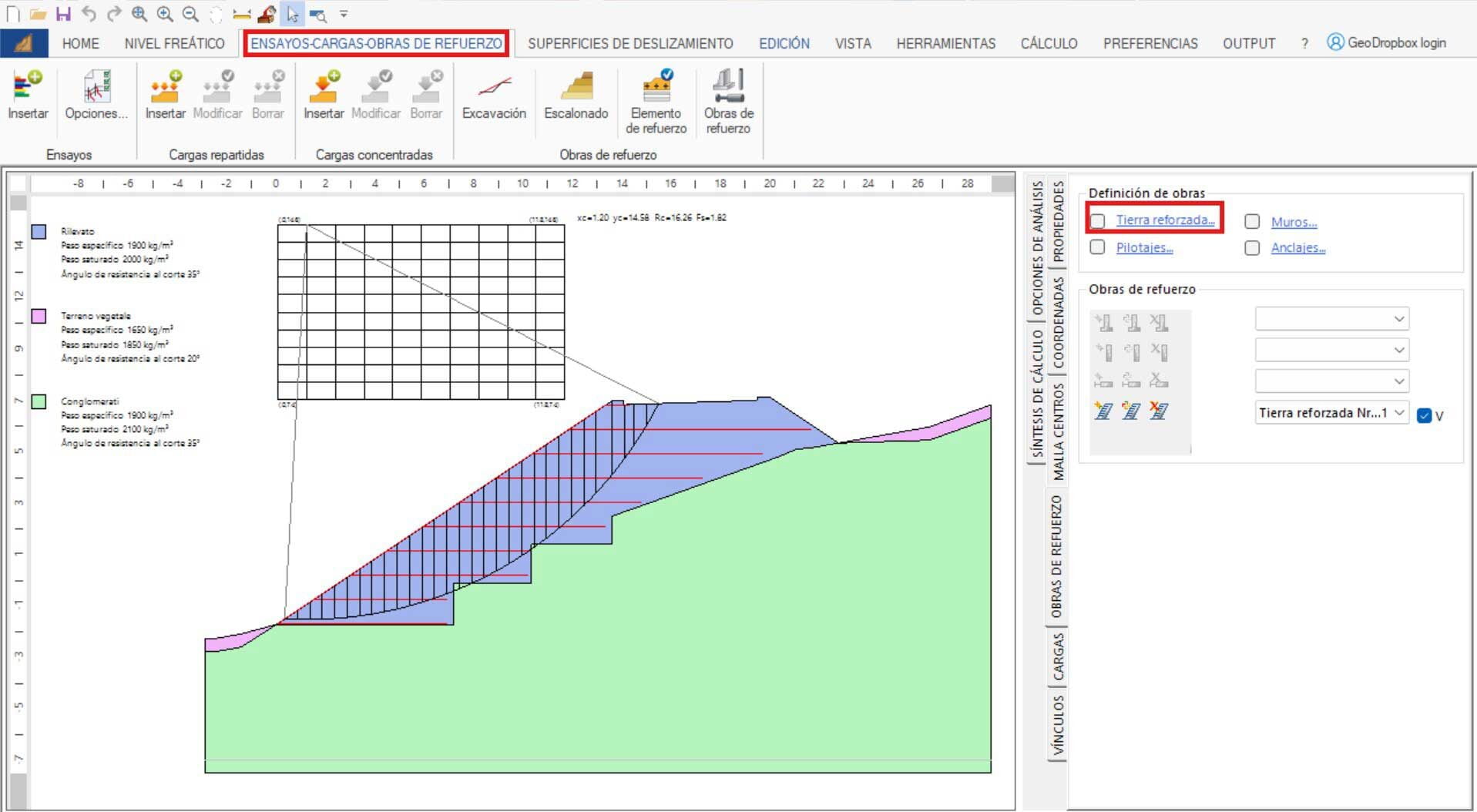Viewport: 1477px width, 812px height.
Task: Expand the Tierra reforzada Nr...1 dropdown
Action: click(1399, 413)
